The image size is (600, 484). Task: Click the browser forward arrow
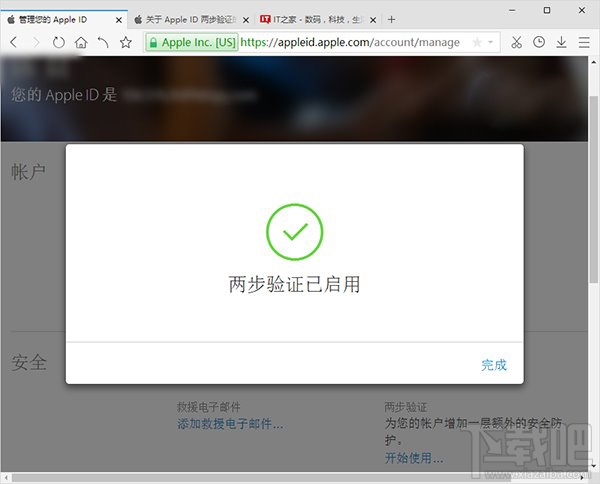click(36, 42)
